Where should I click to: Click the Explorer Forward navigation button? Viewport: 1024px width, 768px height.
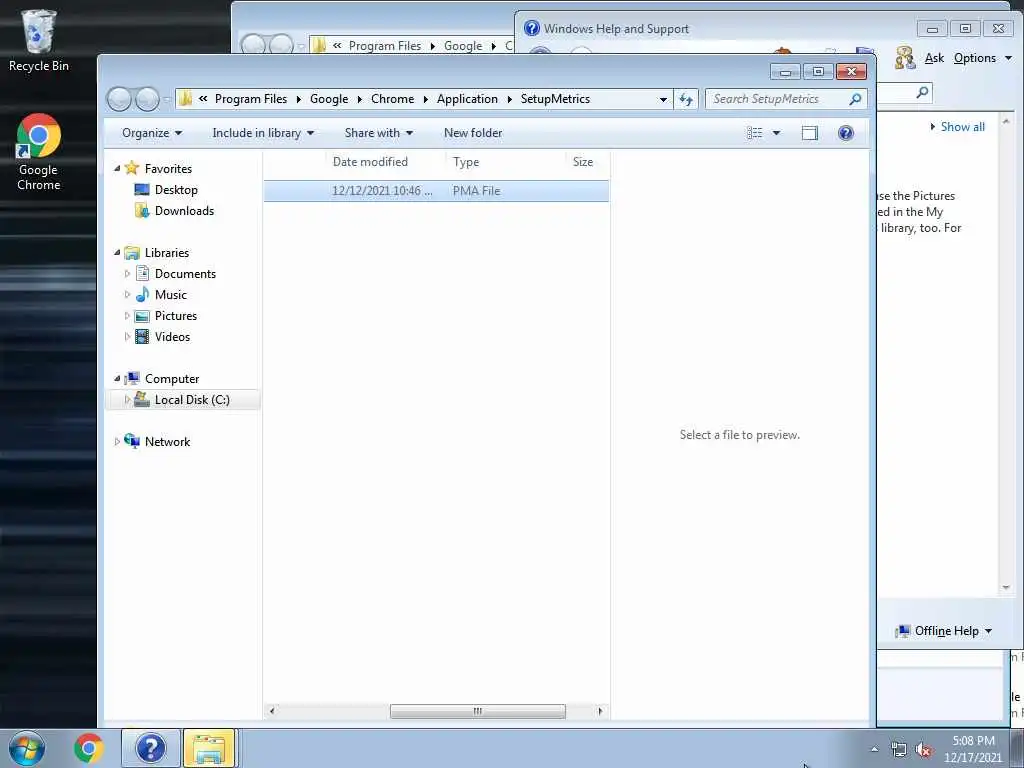pyautogui.click(x=147, y=99)
